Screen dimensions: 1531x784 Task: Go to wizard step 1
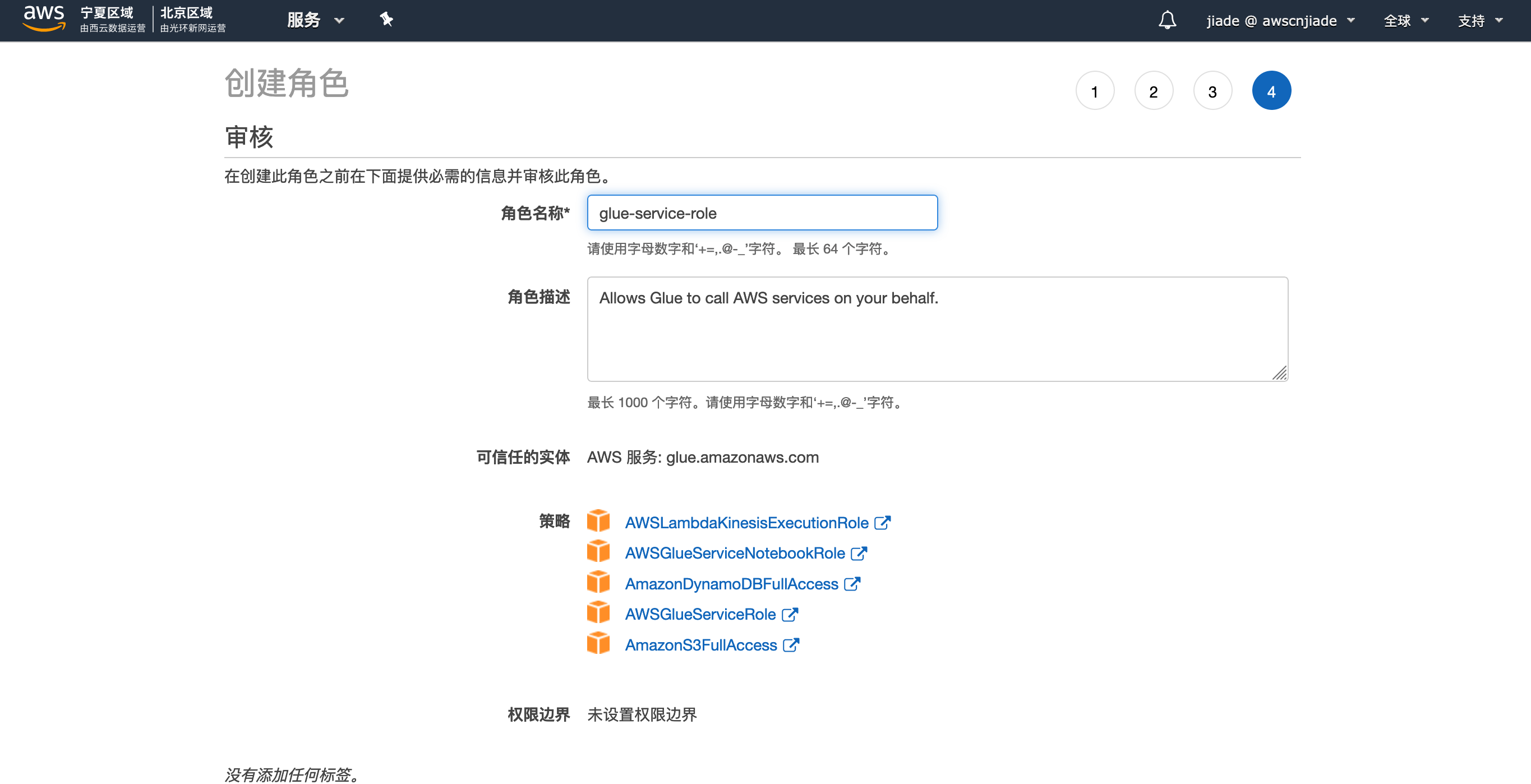pyautogui.click(x=1094, y=91)
